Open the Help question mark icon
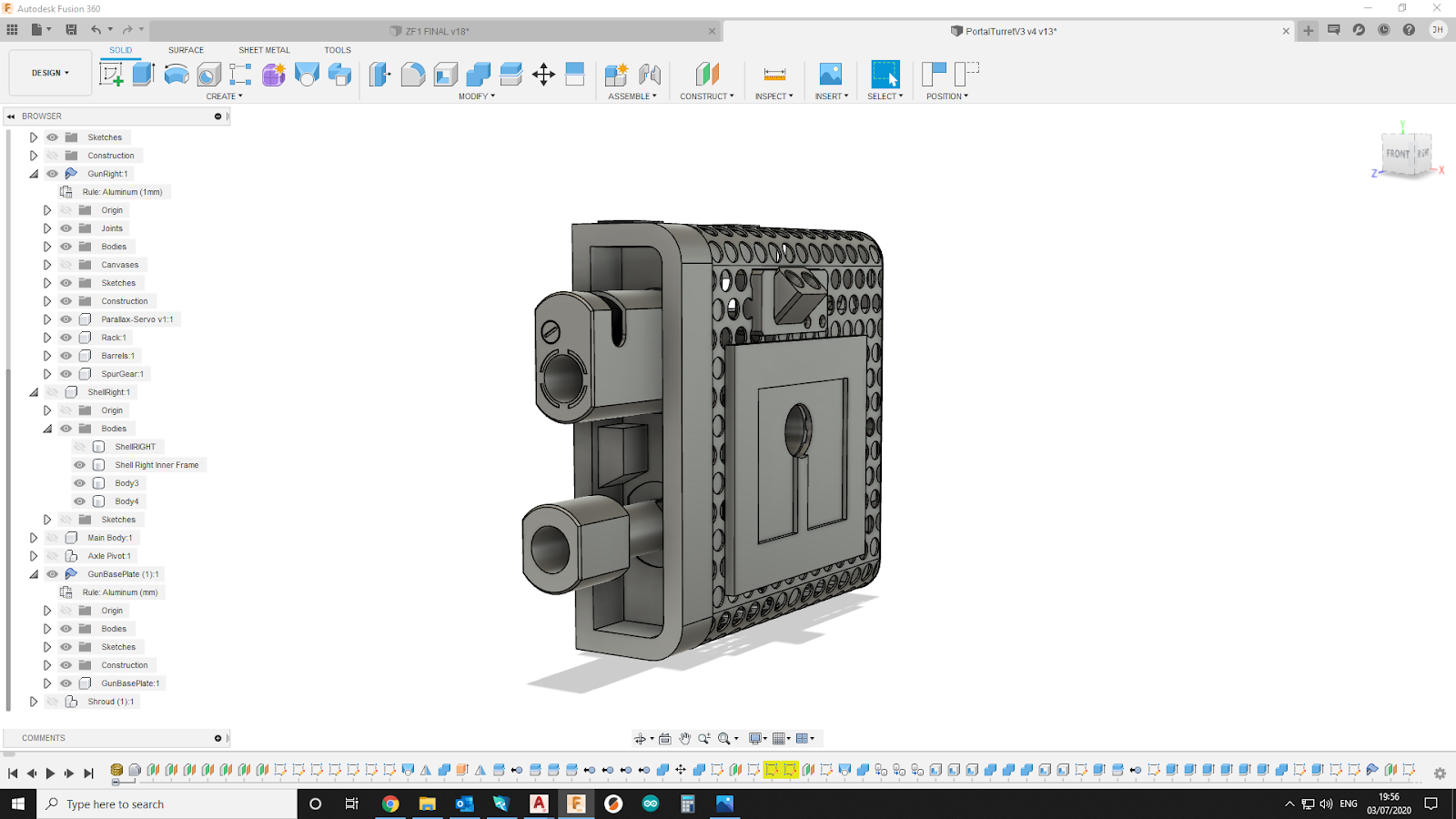The height and width of the screenshot is (819, 1456). click(x=1409, y=30)
